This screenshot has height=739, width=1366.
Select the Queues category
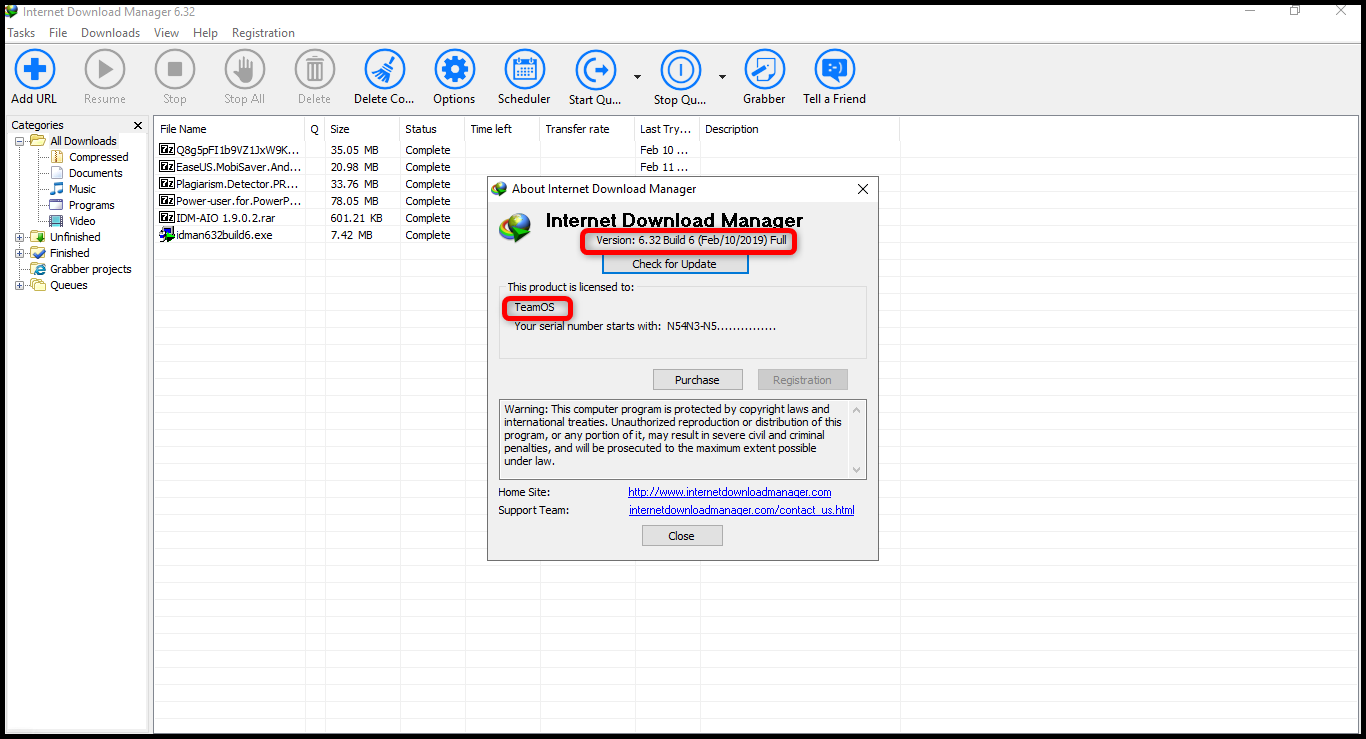coord(69,285)
